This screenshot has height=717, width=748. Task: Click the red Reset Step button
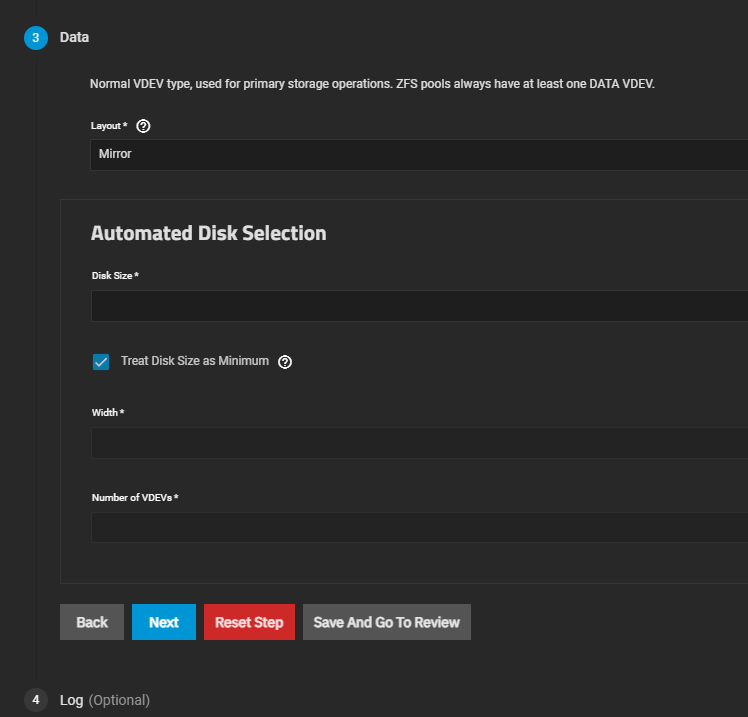249,622
